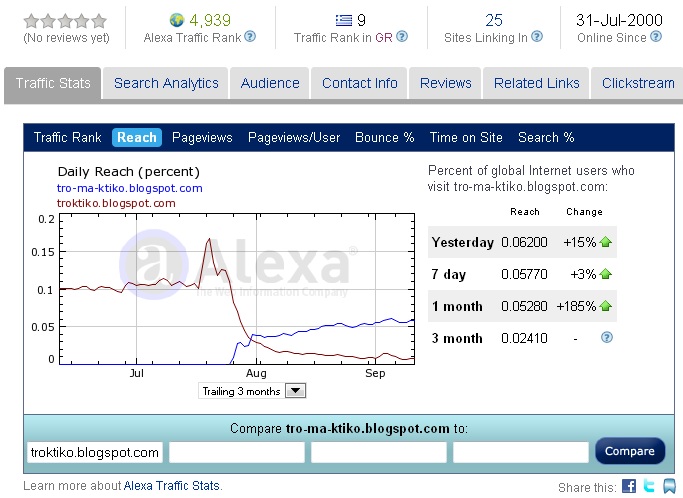Click the 1 month reach value 0.05280
The width and height of the screenshot is (683, 498).
[x=524, y=306]
